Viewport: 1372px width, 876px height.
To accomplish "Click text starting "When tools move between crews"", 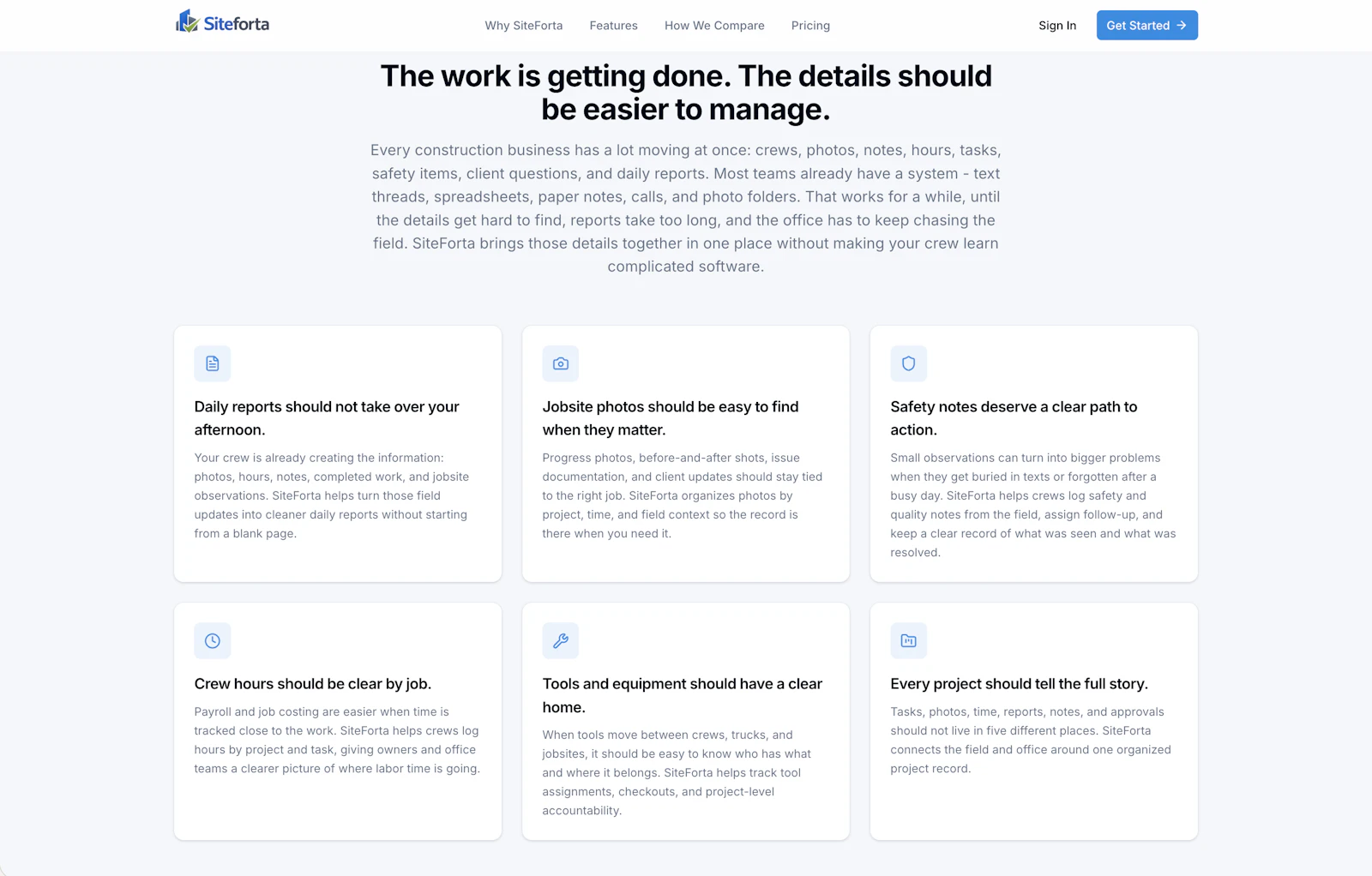I will [677, 772].
